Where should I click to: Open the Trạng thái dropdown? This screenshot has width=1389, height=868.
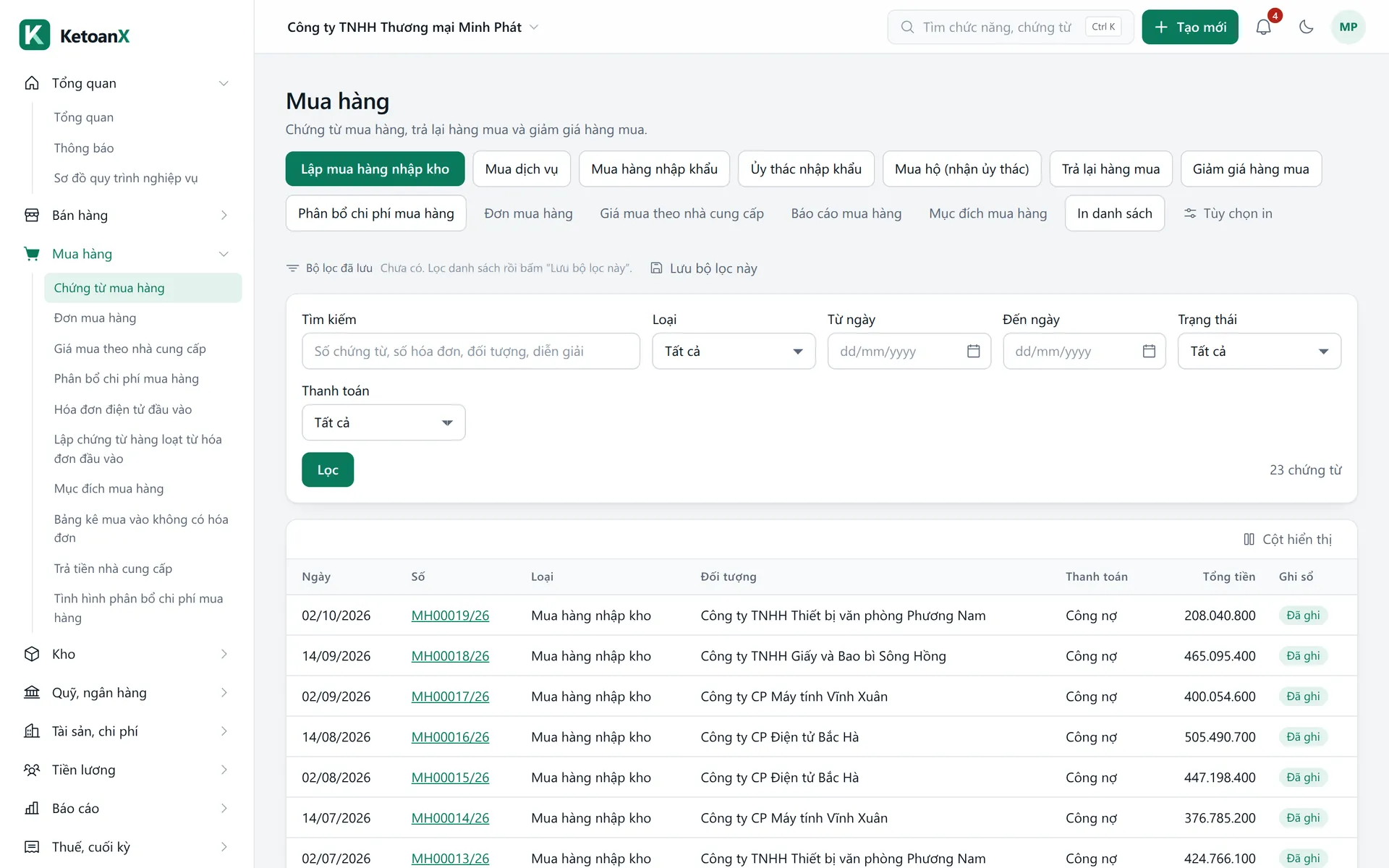(1259, 352)
